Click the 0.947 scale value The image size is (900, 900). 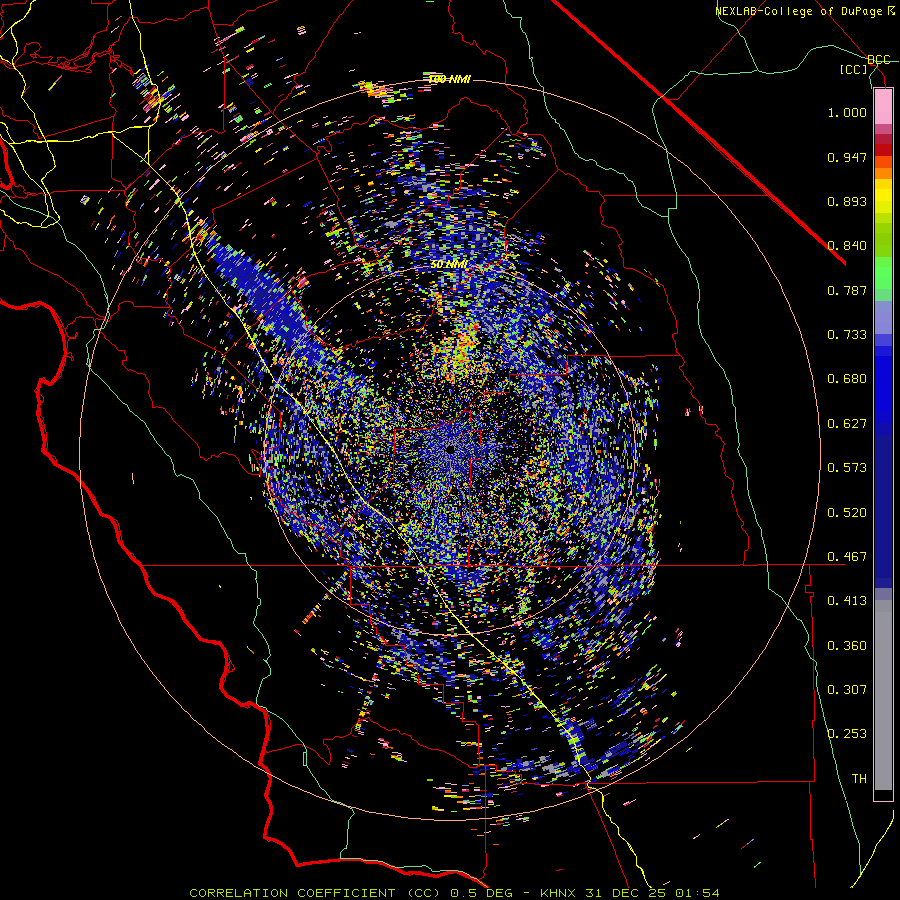pos(847,157)
